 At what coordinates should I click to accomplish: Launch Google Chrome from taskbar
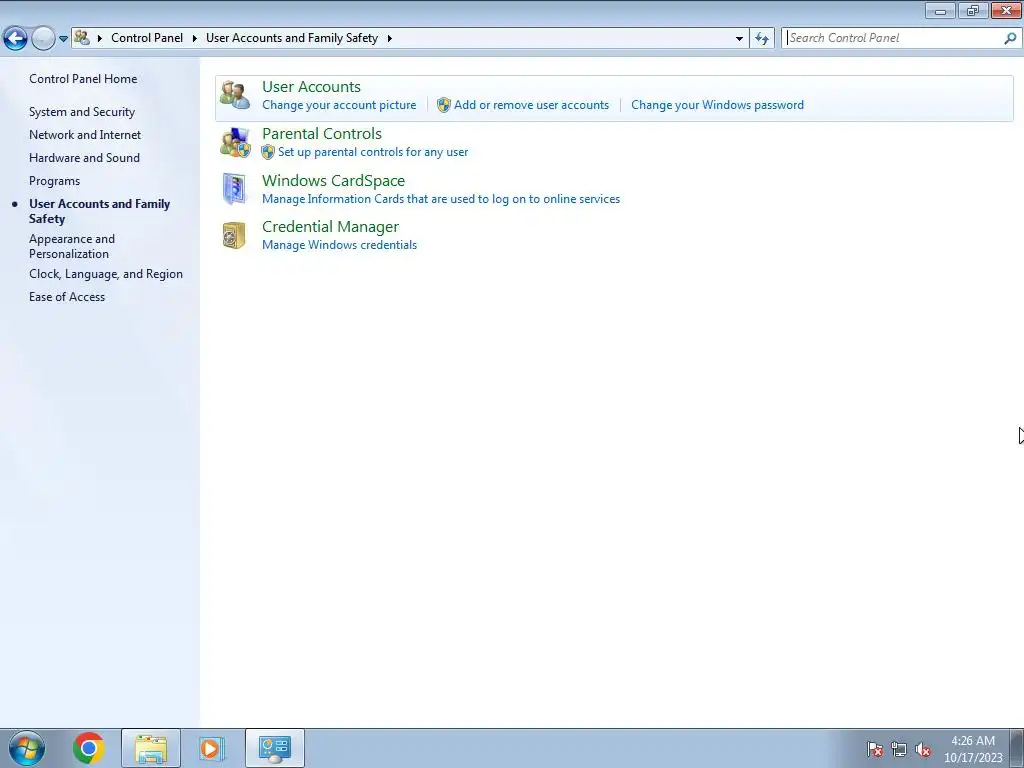pos(88,748)
